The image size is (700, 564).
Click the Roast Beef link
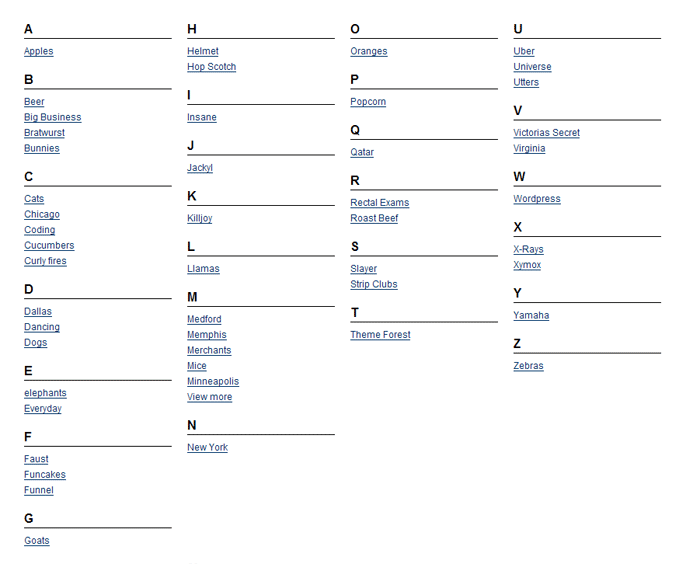[x=374, y=218]
